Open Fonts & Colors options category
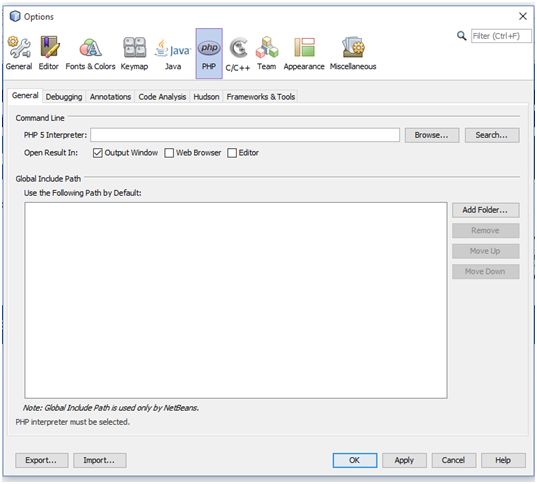 tap(90, 53)
